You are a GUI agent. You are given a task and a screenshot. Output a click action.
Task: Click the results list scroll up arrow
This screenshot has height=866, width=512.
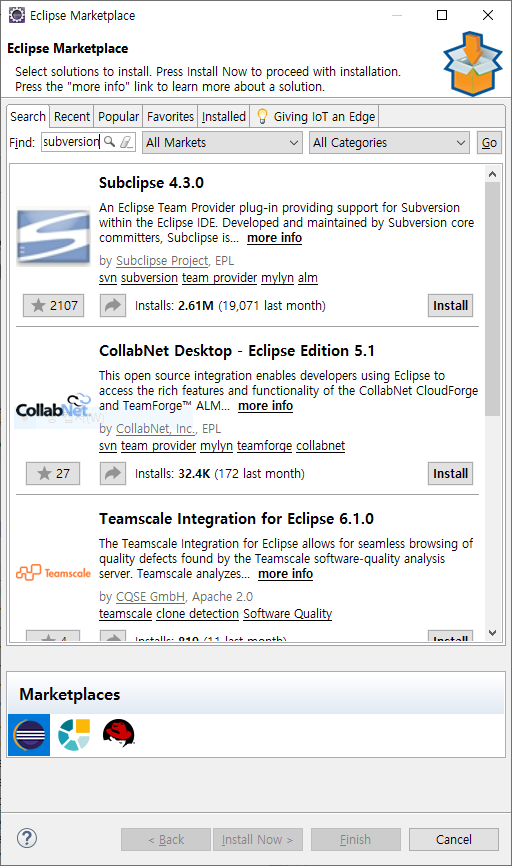coord(493,174)
